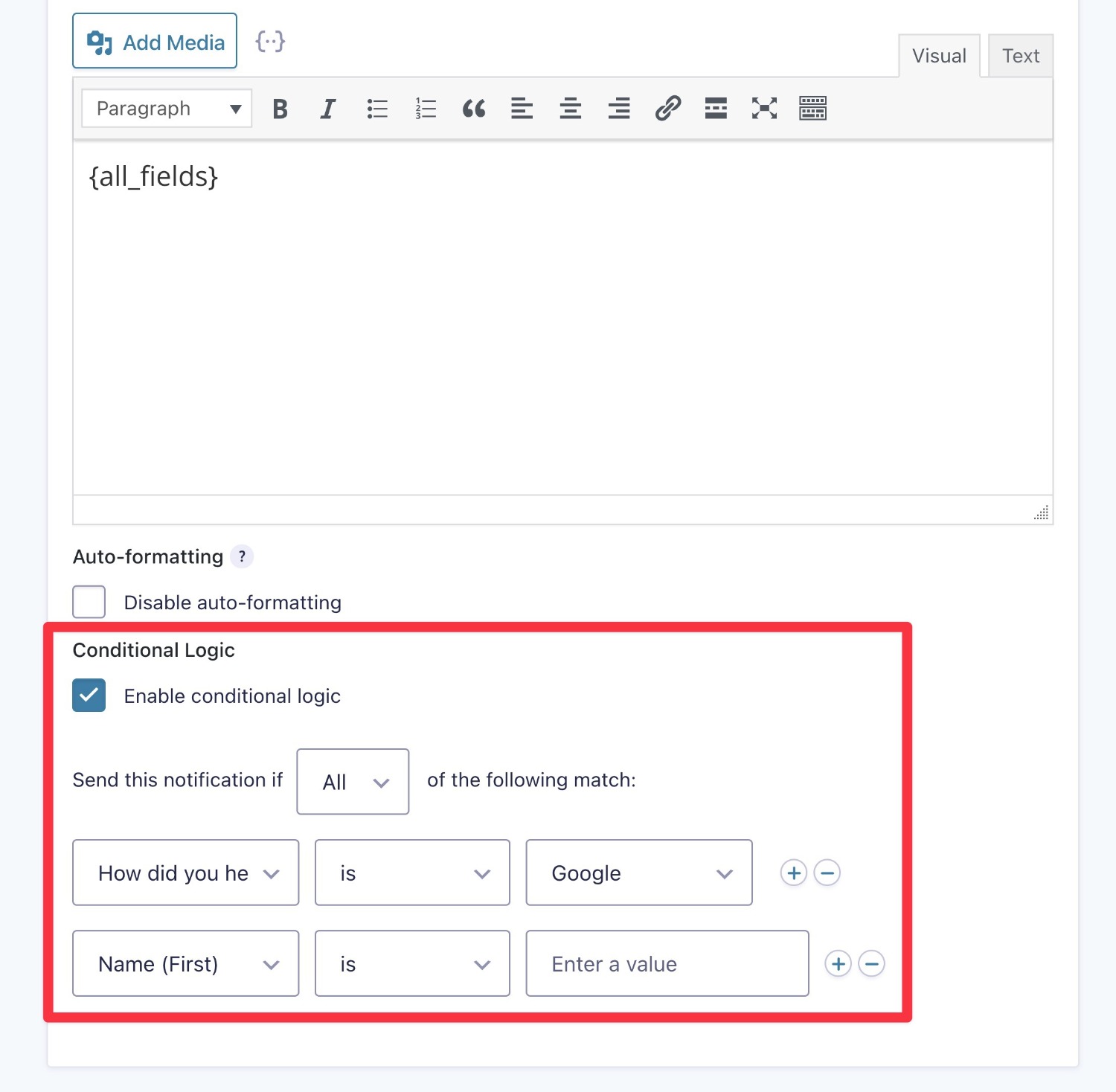Image resolution: width=1116 pixels, height=1092 pixels.
Task: Click inside the message editor body
Action: click(562, 318)
